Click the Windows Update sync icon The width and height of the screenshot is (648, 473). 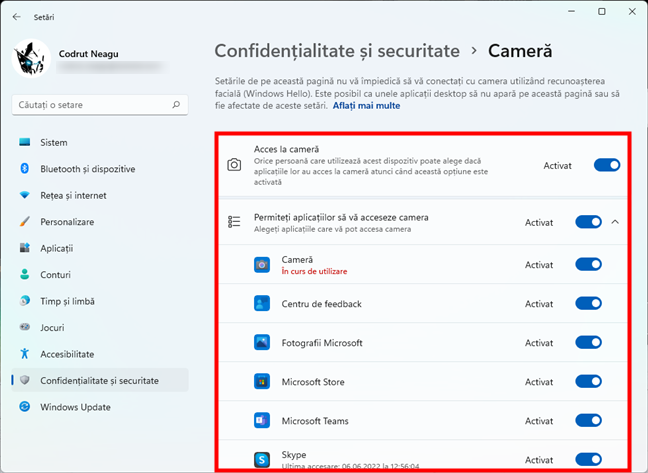tap(25, 406)
